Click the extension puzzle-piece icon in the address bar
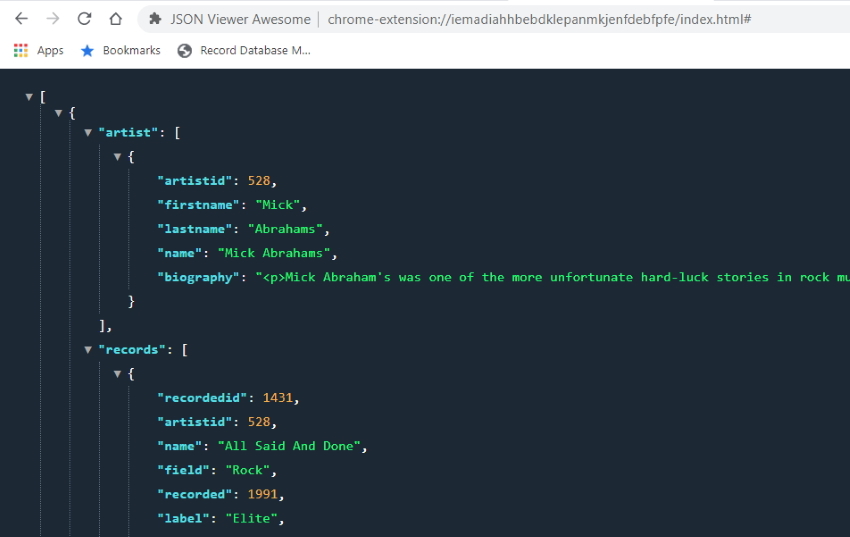Image resolution: width=850 pixels, height=537 pixels. coord(155,19)
